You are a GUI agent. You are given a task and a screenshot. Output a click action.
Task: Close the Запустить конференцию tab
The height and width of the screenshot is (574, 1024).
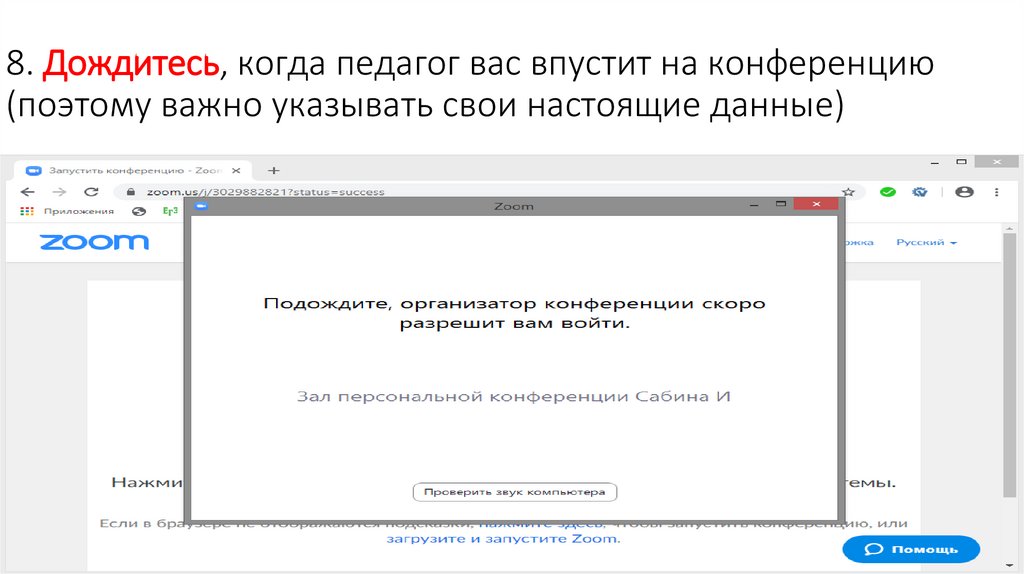click(x=236, y=170)
